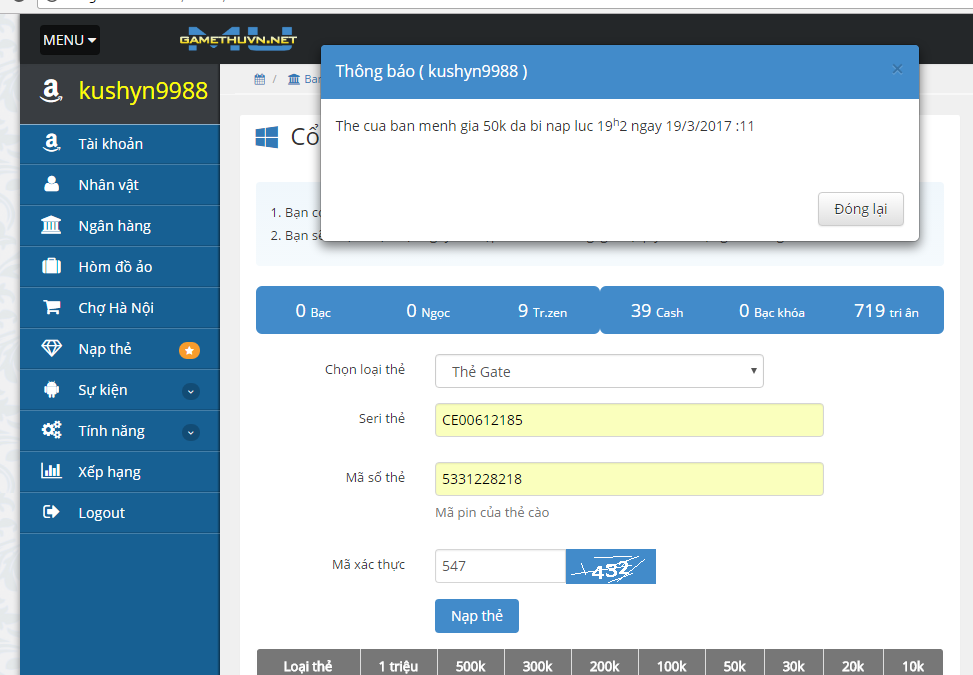The height and width of the screenshot is (675, 973).
Task: Open Ngân hàng menu item
Action: coord(120,226)
